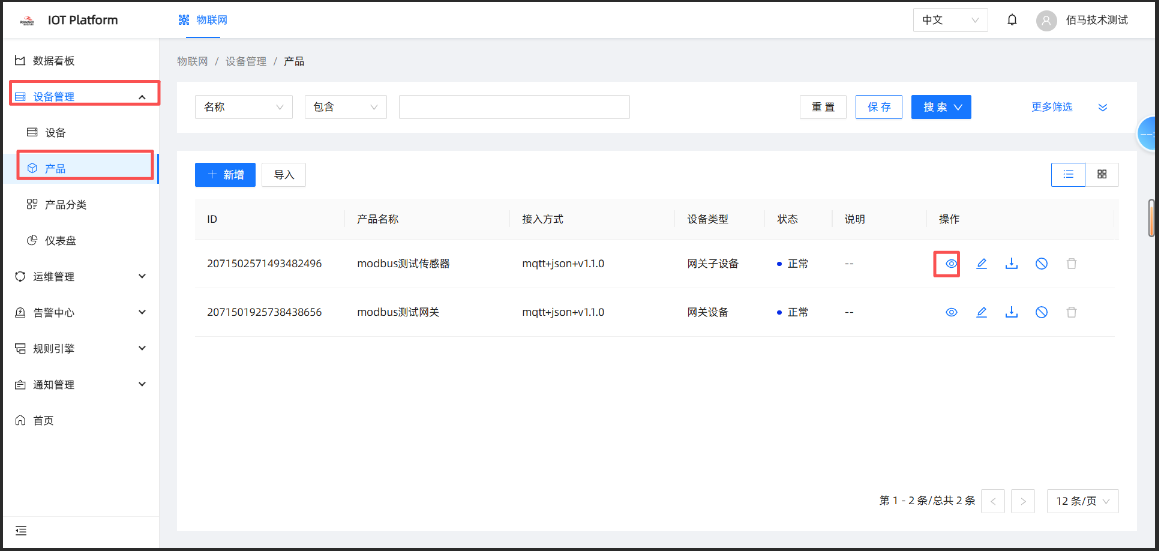Click the page vertical scrollbar thumb

coord(1152,217)
